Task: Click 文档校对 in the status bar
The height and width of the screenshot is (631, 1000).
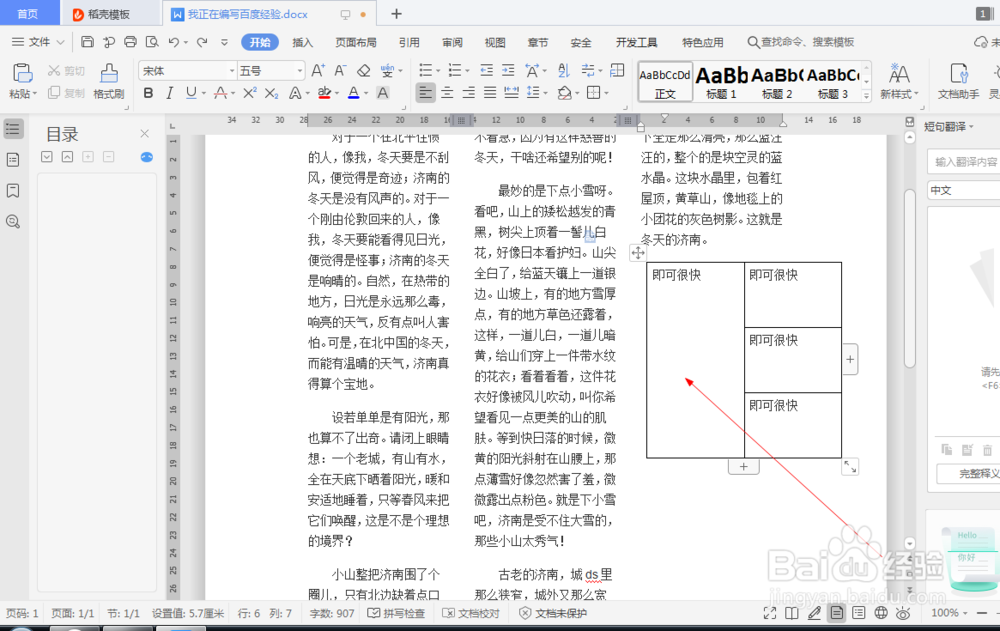Action: 470,612
